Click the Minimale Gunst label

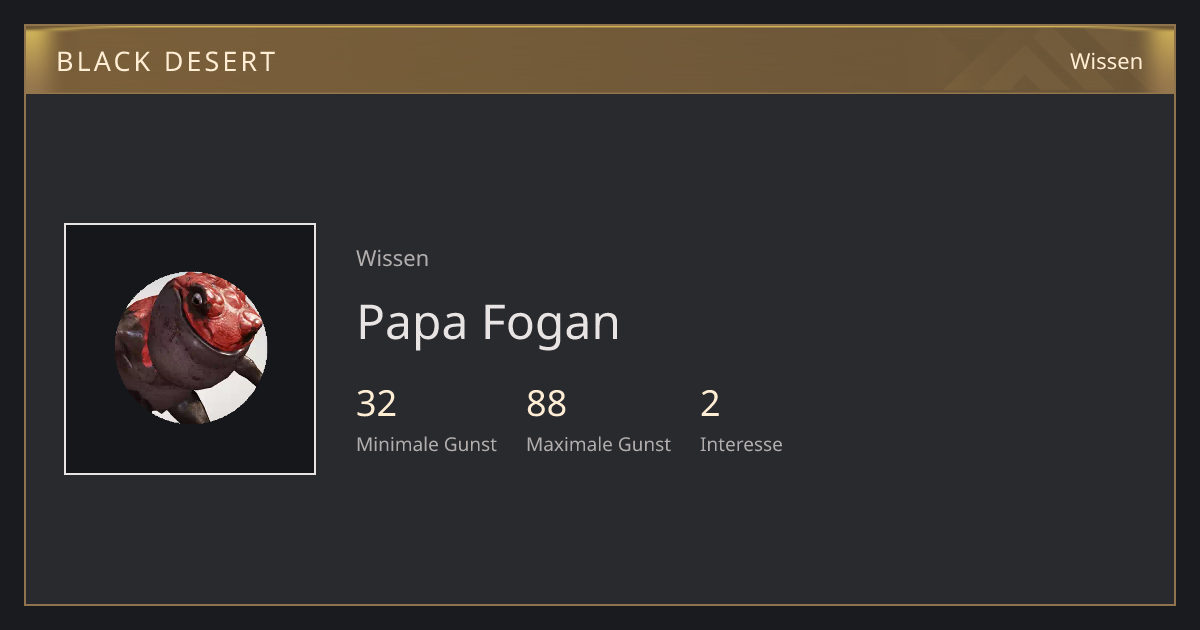pyautogui.click(x=426, y=444)
